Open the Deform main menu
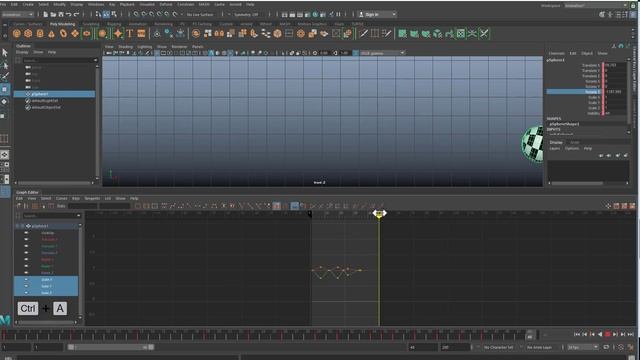 [166, 4]
